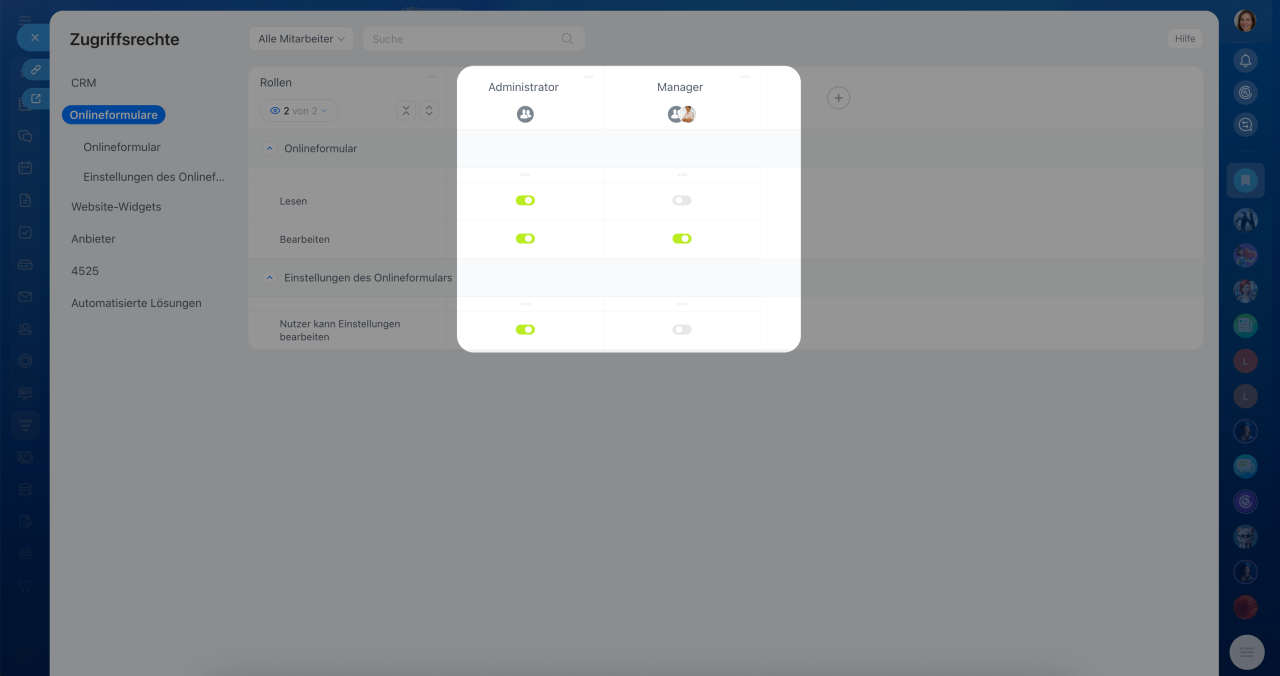Open the three-dots menu of the Manager column
The image size is (1280, 676).
[745, 77]
